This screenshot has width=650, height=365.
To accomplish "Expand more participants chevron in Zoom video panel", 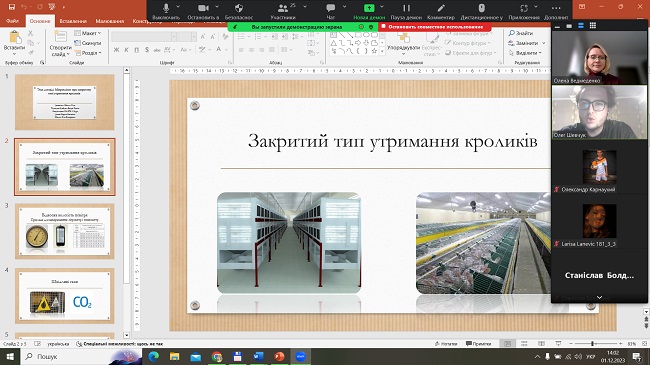I will [x=599, y=297].
